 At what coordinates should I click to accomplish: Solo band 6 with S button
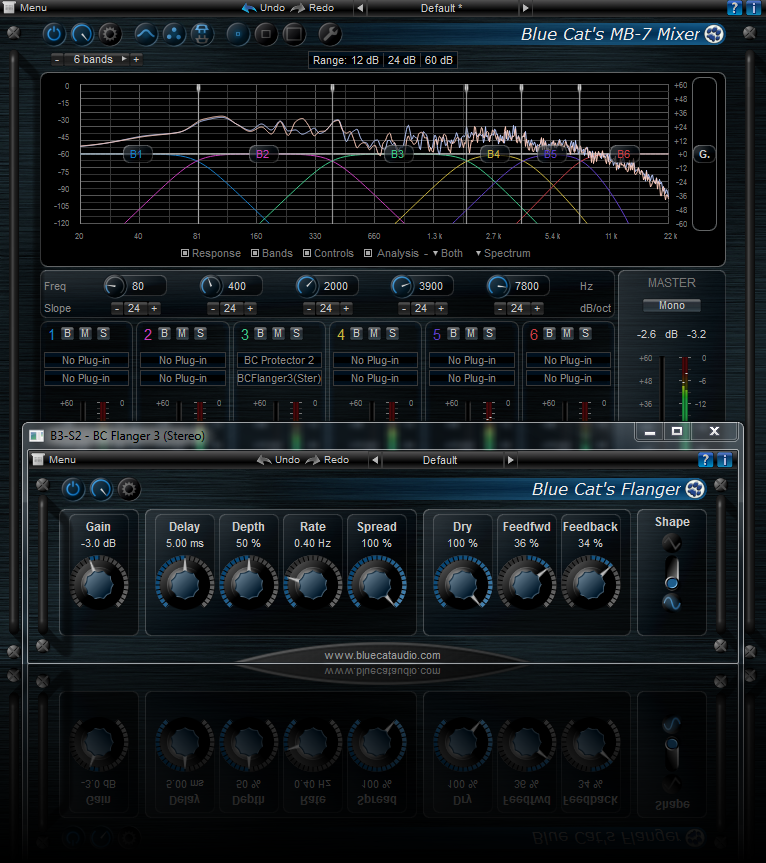click(x=585, y=333)
